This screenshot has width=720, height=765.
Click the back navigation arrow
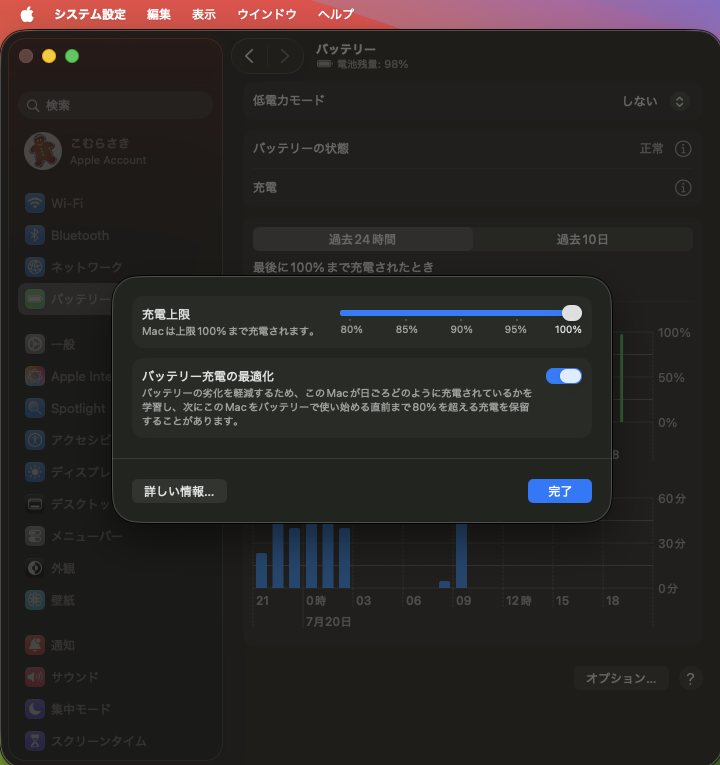(x=249, y=56)
